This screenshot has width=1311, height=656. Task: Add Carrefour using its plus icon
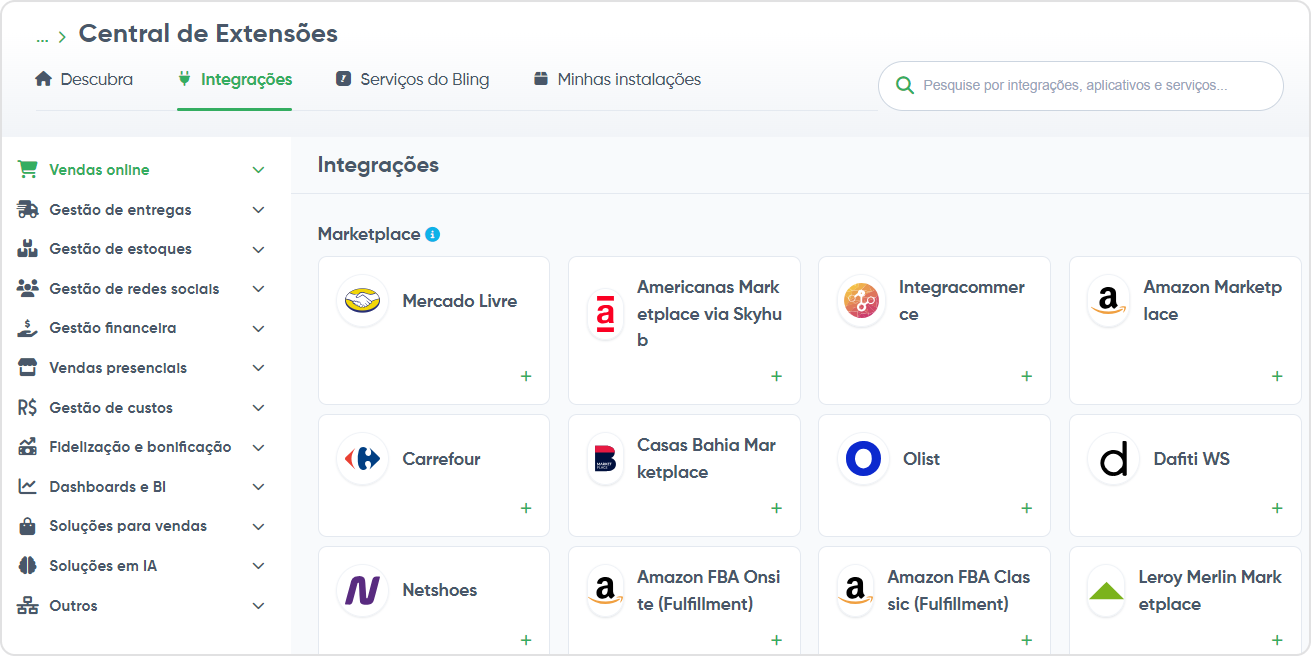[526, 508]
